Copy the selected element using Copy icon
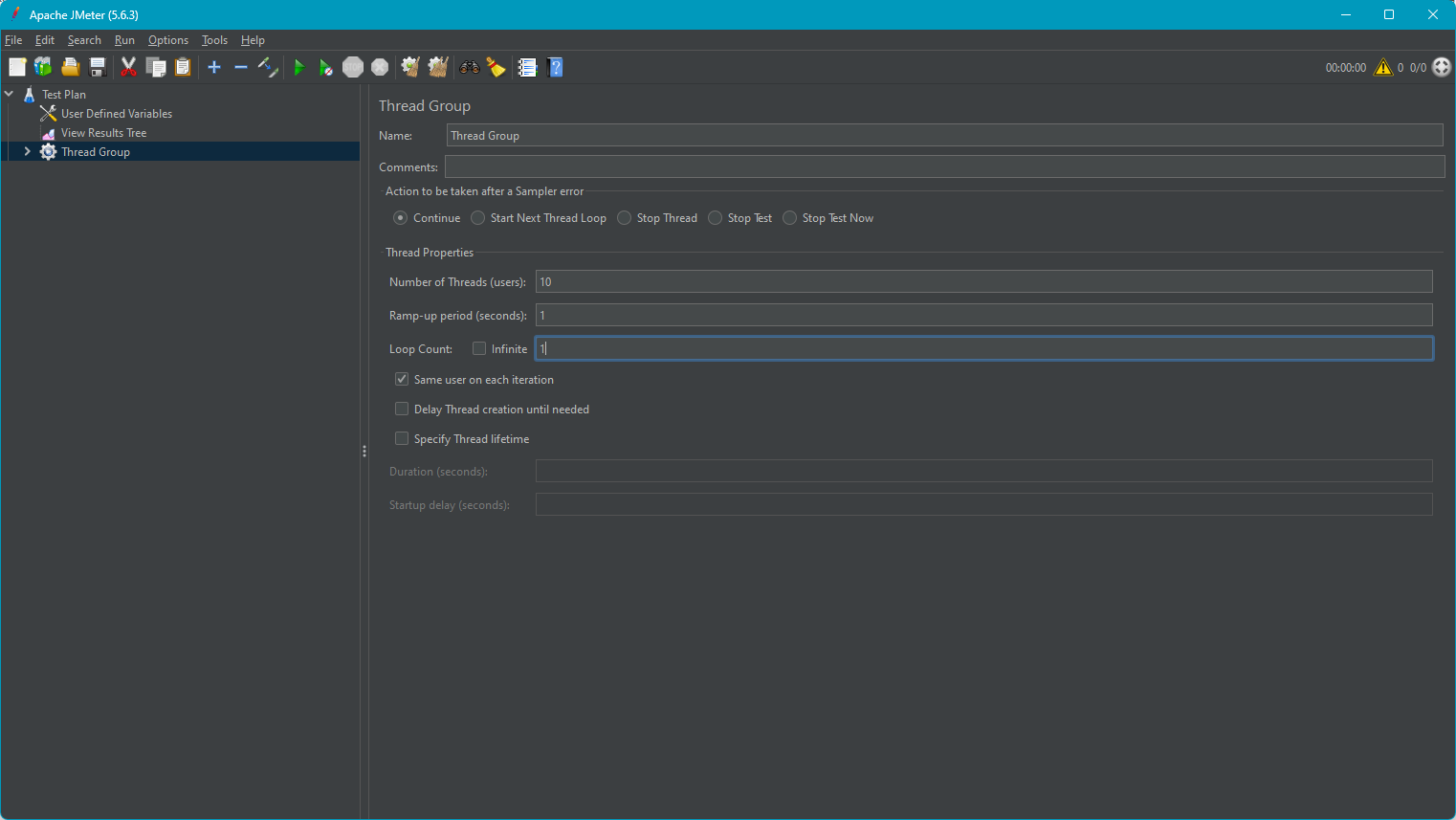 [155, 67]
